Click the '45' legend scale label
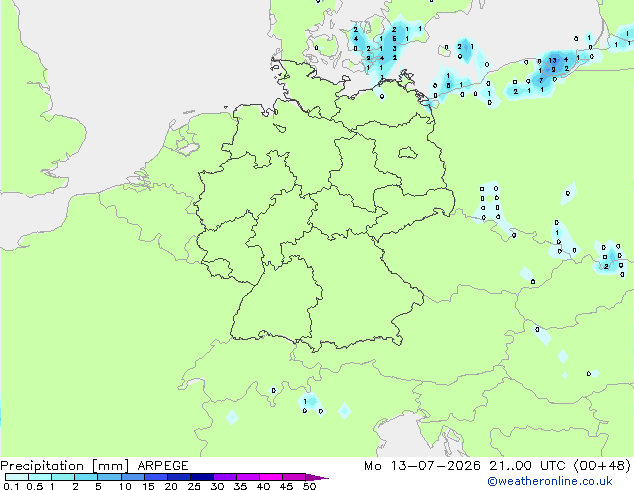This screenshot has width=634, height=490. coord(286,486)
